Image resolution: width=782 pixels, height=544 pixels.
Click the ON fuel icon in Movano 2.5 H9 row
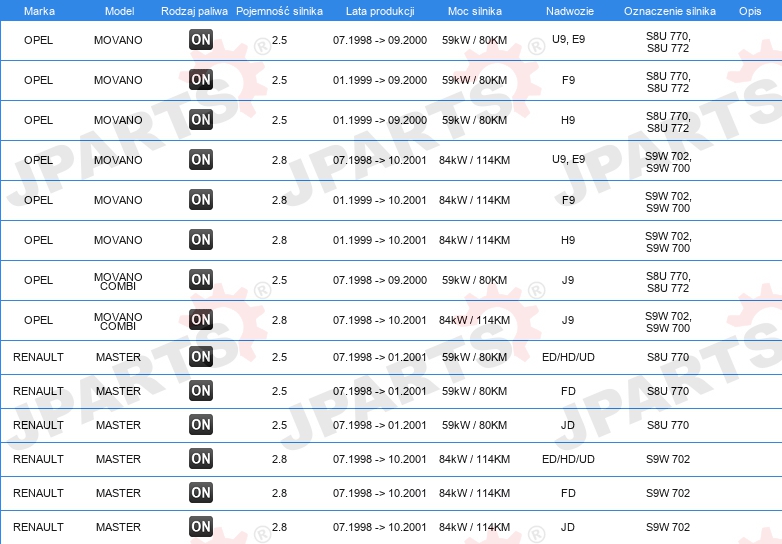coord(201,120)
